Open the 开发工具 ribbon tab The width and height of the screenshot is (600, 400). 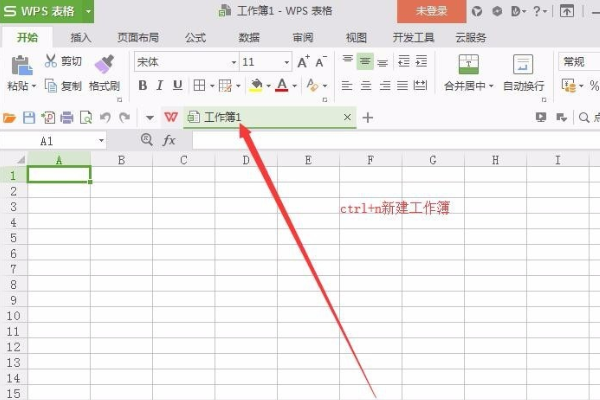[413, 38]
